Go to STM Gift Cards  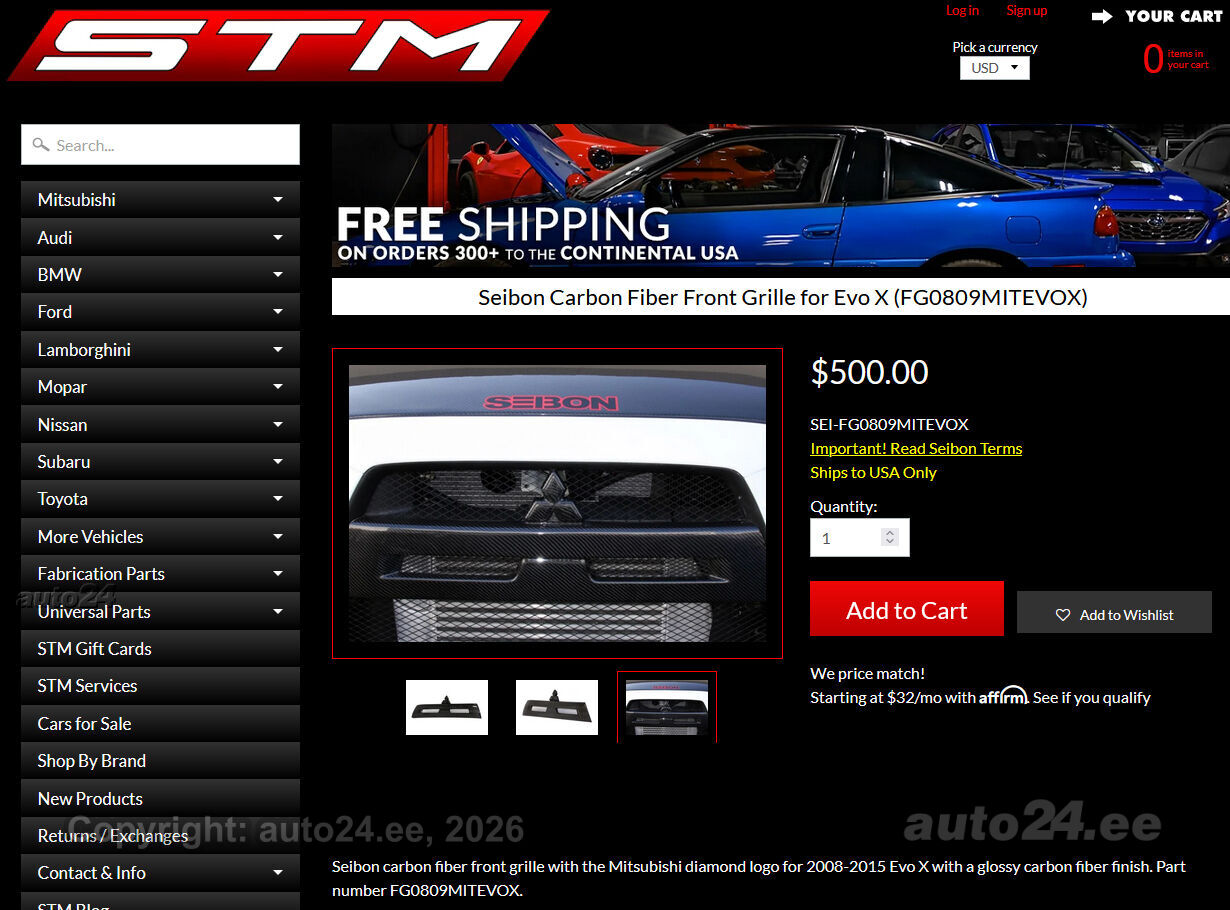[160, 649]
